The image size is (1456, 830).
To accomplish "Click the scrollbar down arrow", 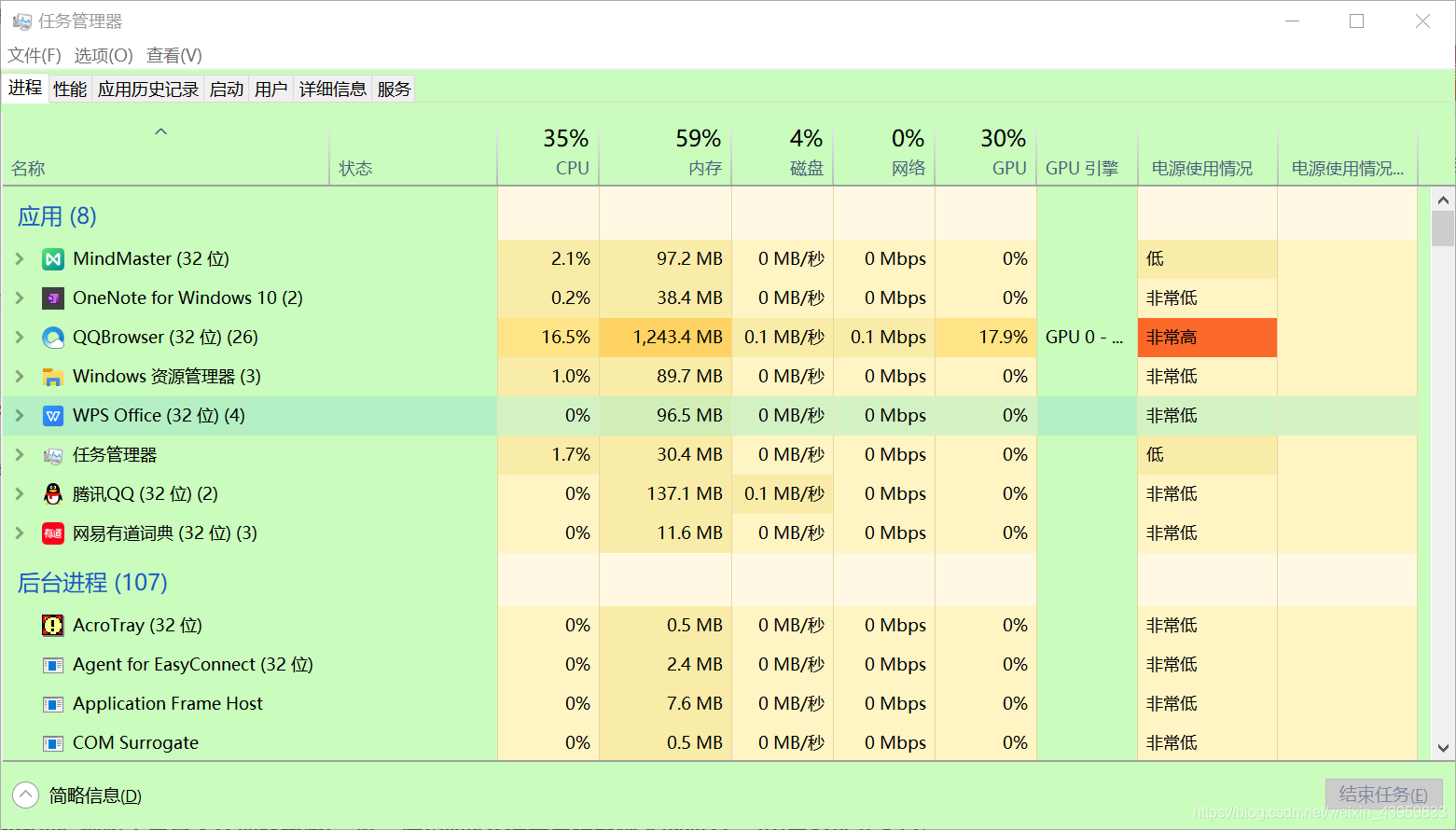I will (1443, 748).
